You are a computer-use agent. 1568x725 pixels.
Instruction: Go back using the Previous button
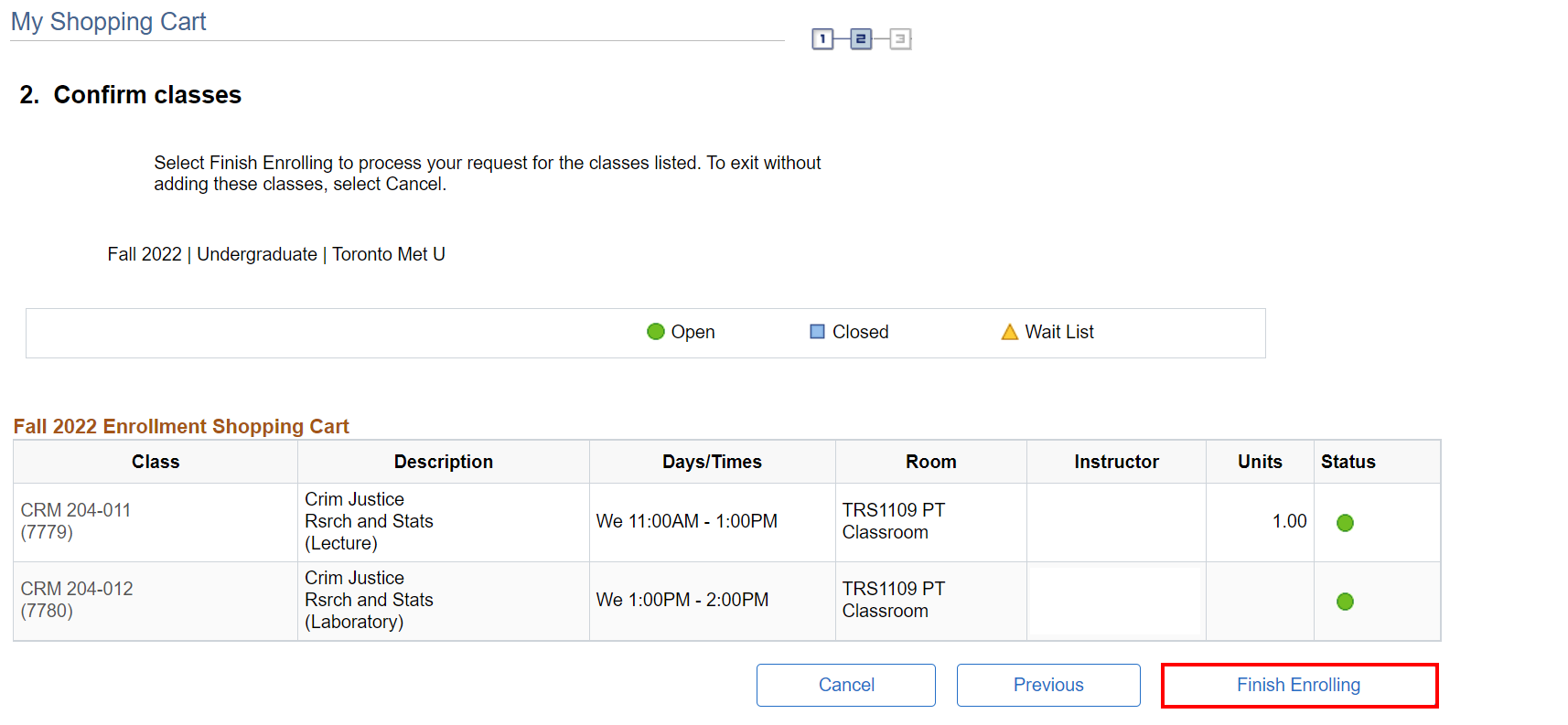(x=1047, y=685)
